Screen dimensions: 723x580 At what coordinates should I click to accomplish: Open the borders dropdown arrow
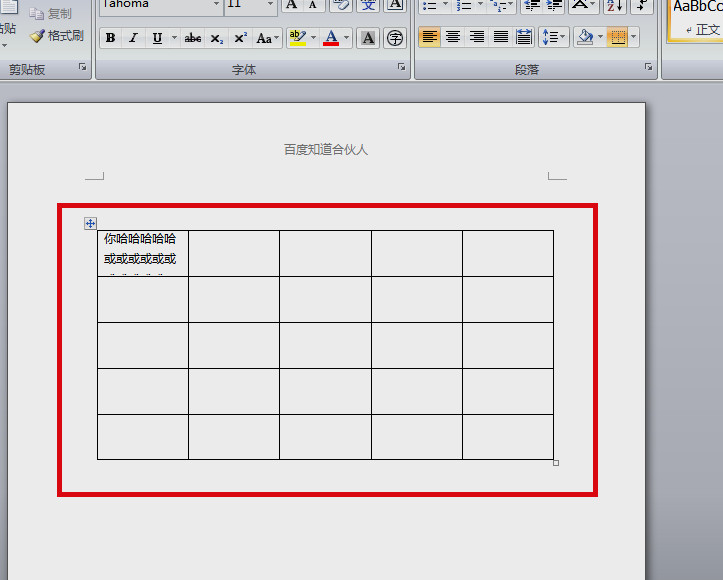pos(634,37)
